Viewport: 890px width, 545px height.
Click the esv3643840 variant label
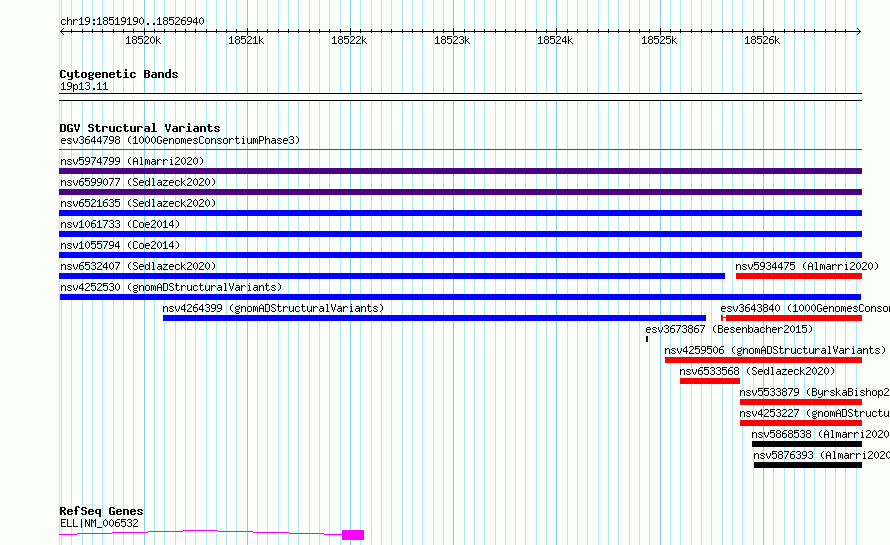click(805, 308)
